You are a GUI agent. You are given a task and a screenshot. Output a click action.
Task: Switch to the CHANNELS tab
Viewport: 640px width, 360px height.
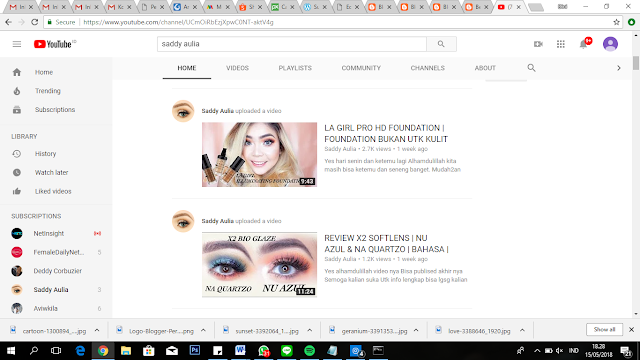coord(427,68)
